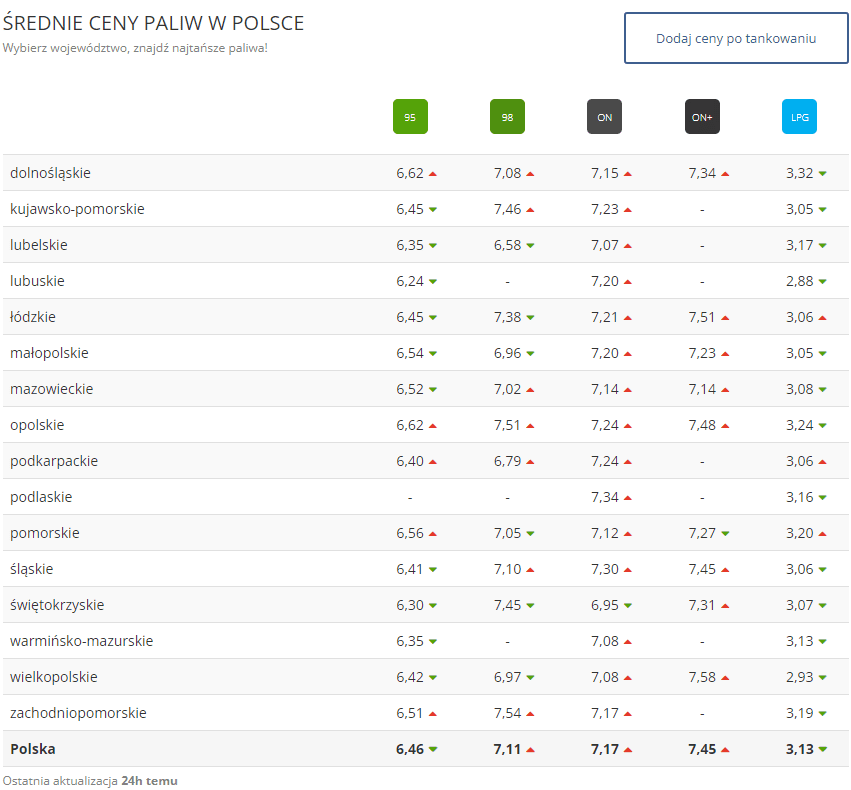Click the green 98 fuel badge
The width and height of the screenshot is (851, 790).
pyautogui.click(x=507, y=117)
